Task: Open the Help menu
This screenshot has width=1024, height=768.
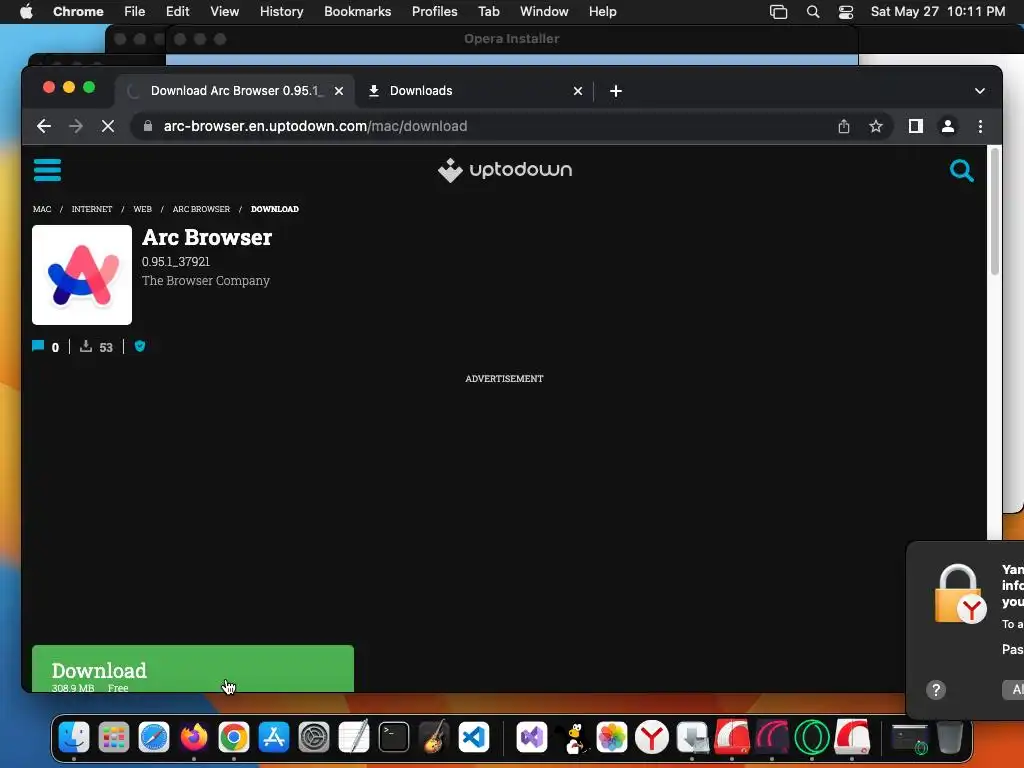Action: (602, 11)
